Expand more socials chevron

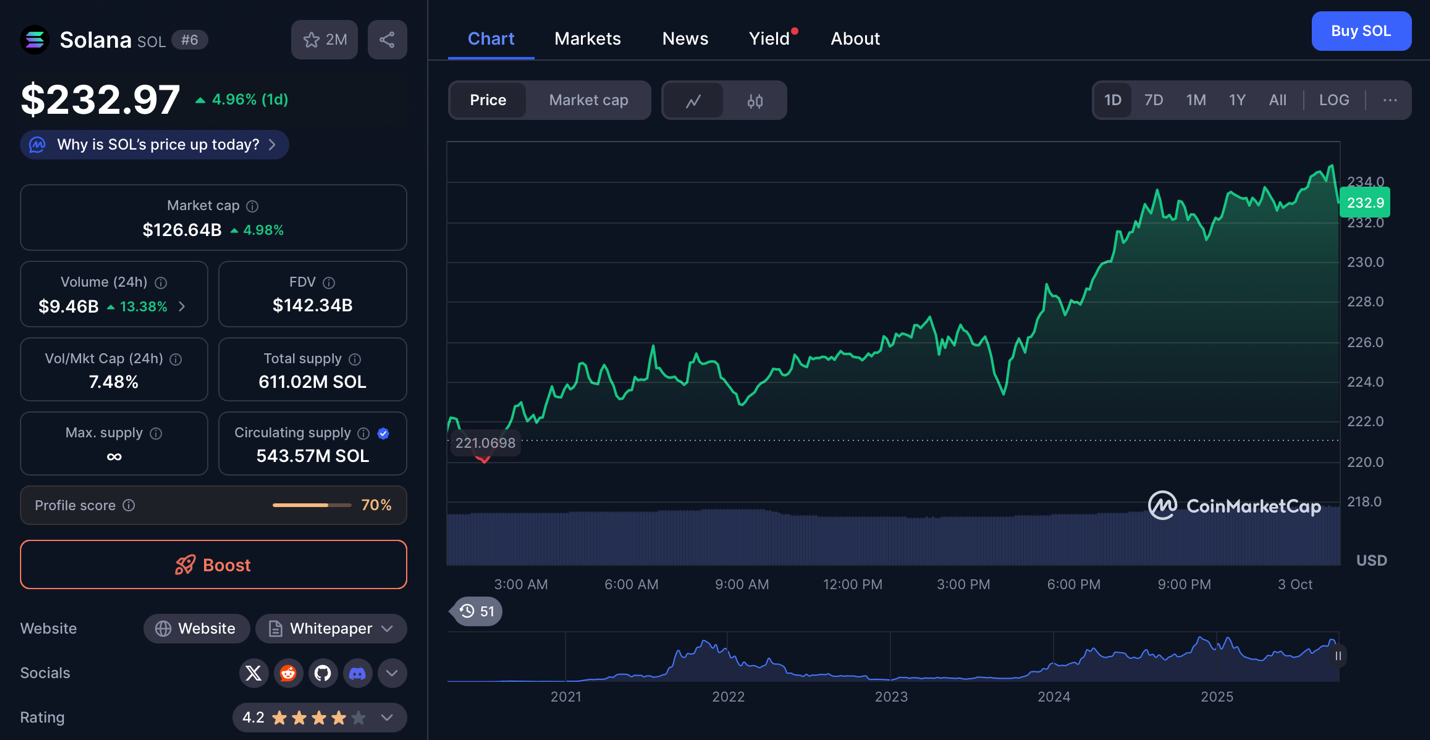coord(392,673)
